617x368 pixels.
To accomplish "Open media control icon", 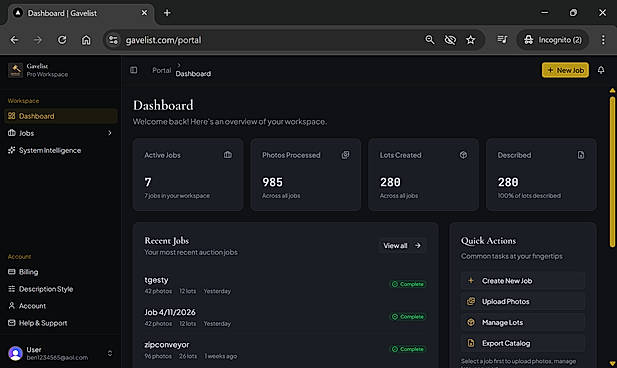I will pos(502,40).
